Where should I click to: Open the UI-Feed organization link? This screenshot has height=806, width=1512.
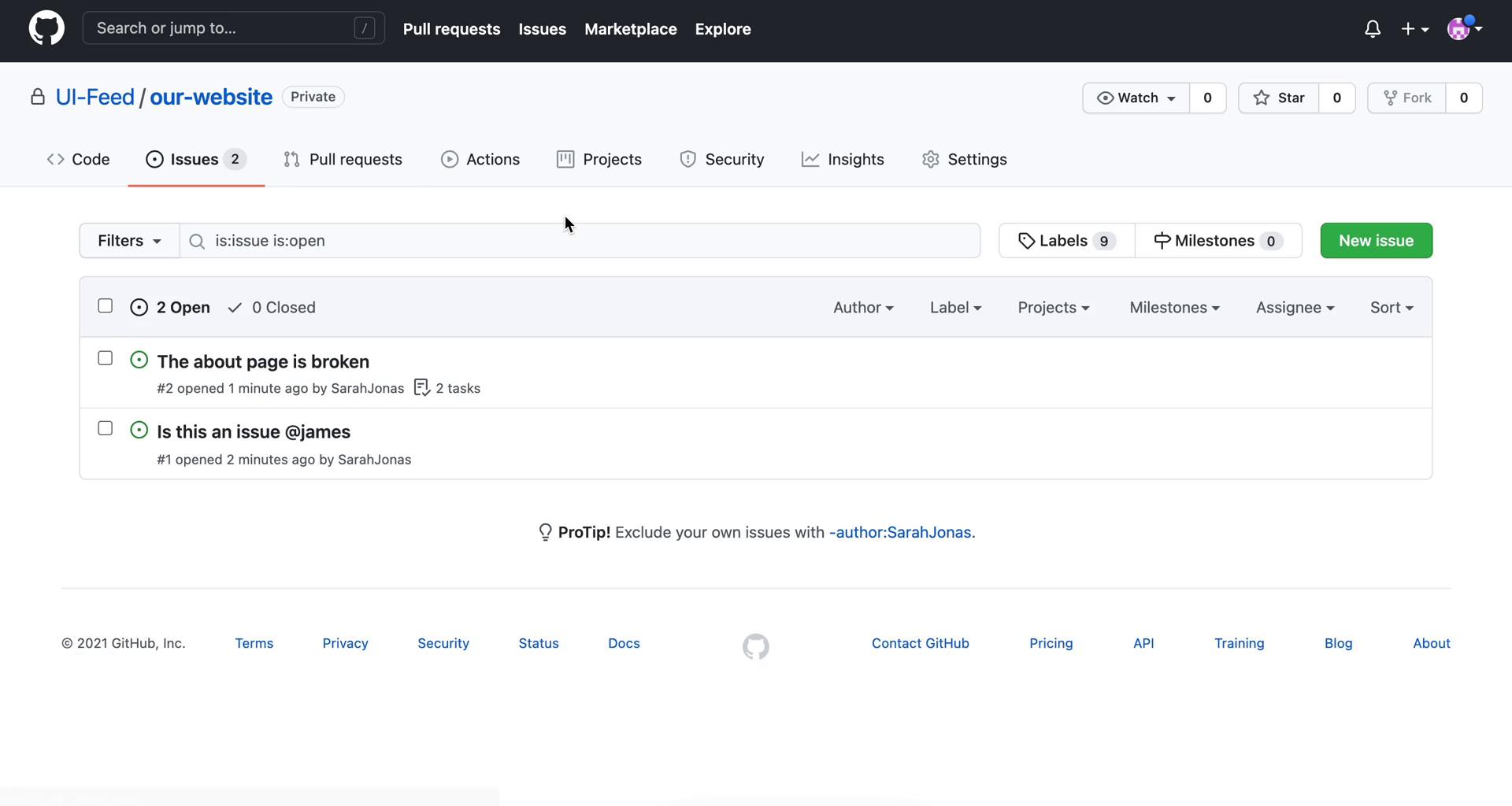pyautogui.click(x=95, y=97)
